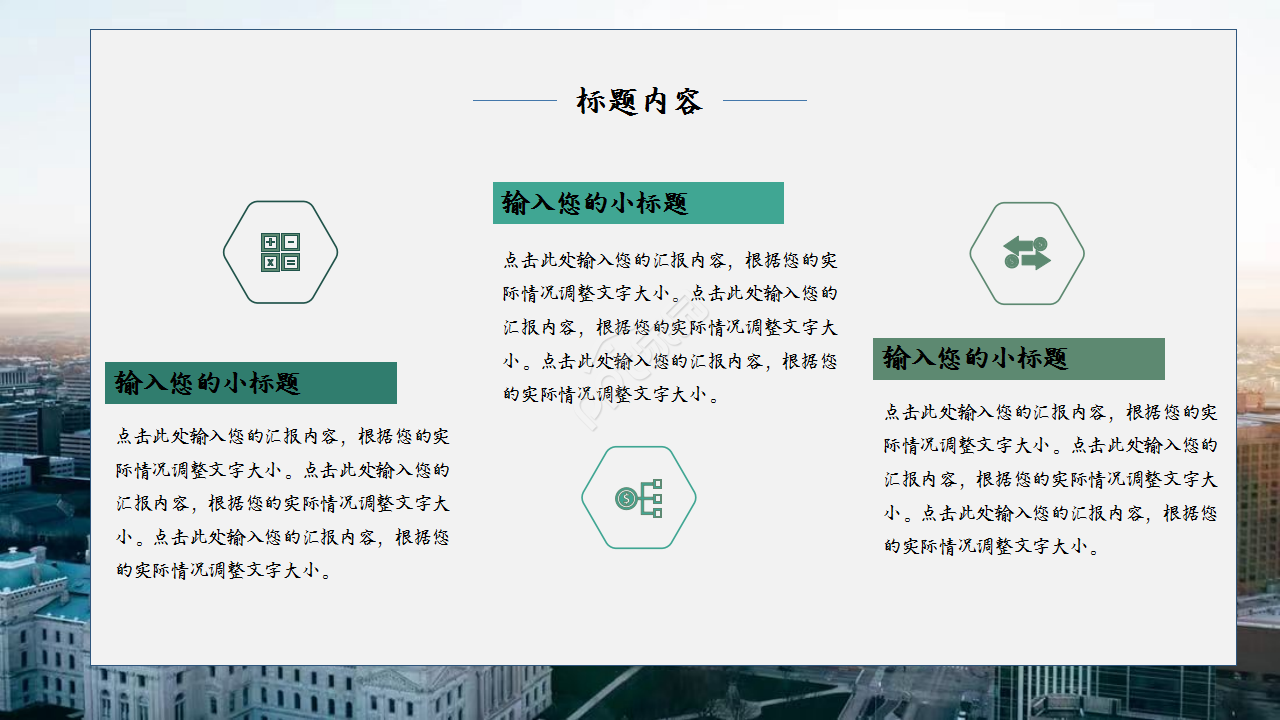Click the multiplication symbol in the left hexagon

[271, 262]
